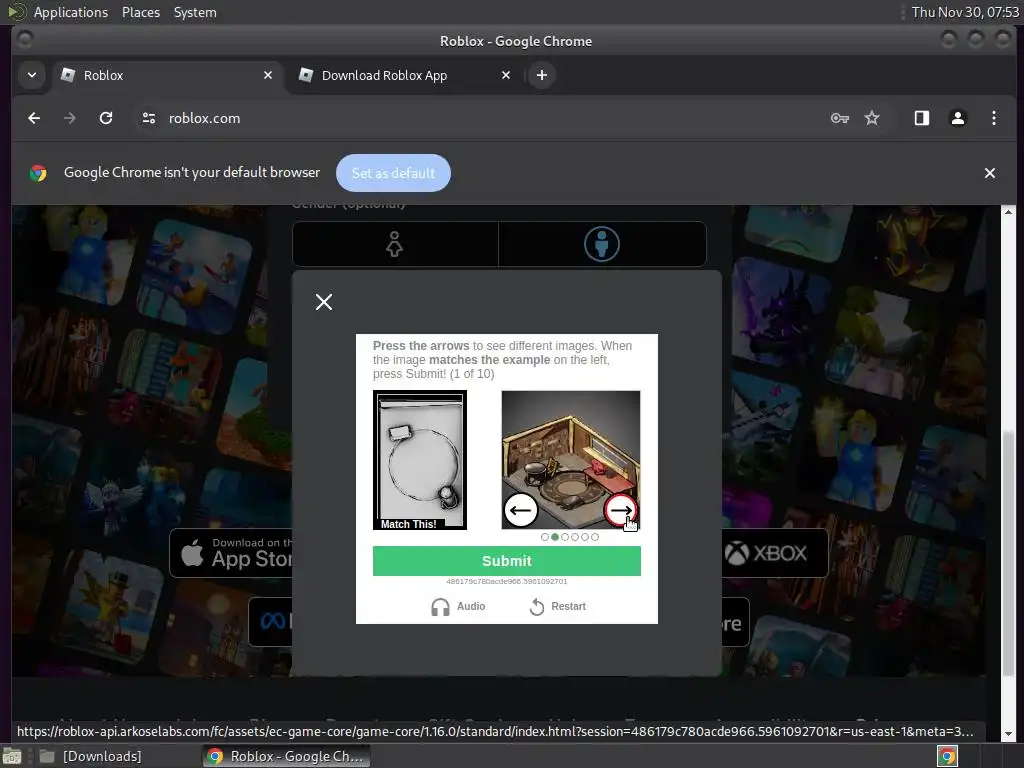1024x768 pixels.
Task: Close the captcha dialog with X
Action: 324,302
